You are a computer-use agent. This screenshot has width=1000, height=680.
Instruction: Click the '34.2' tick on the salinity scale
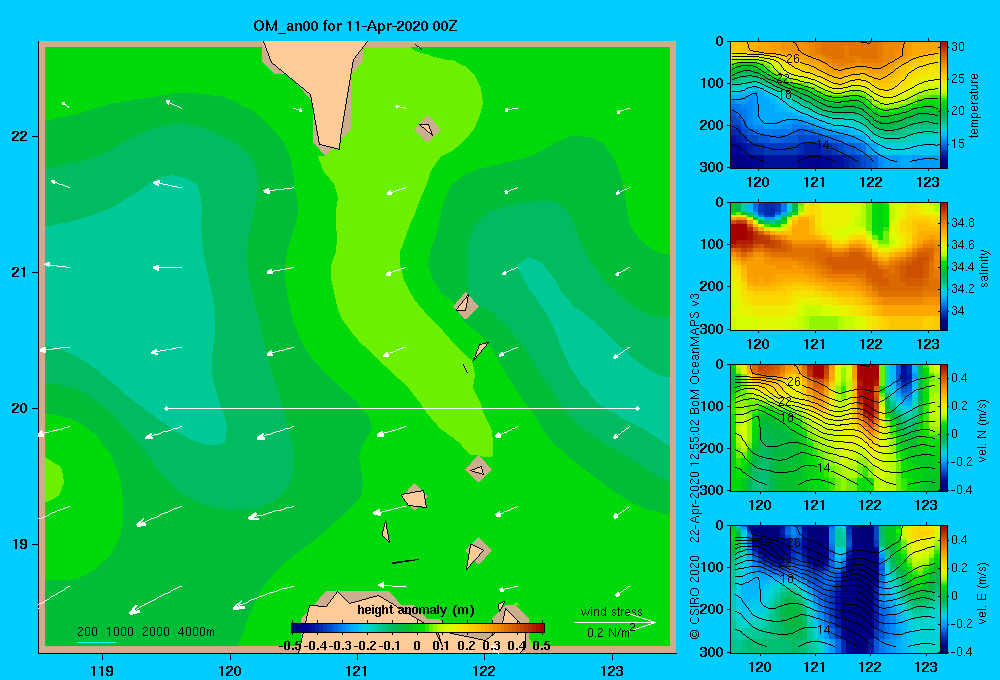point(962,288)
